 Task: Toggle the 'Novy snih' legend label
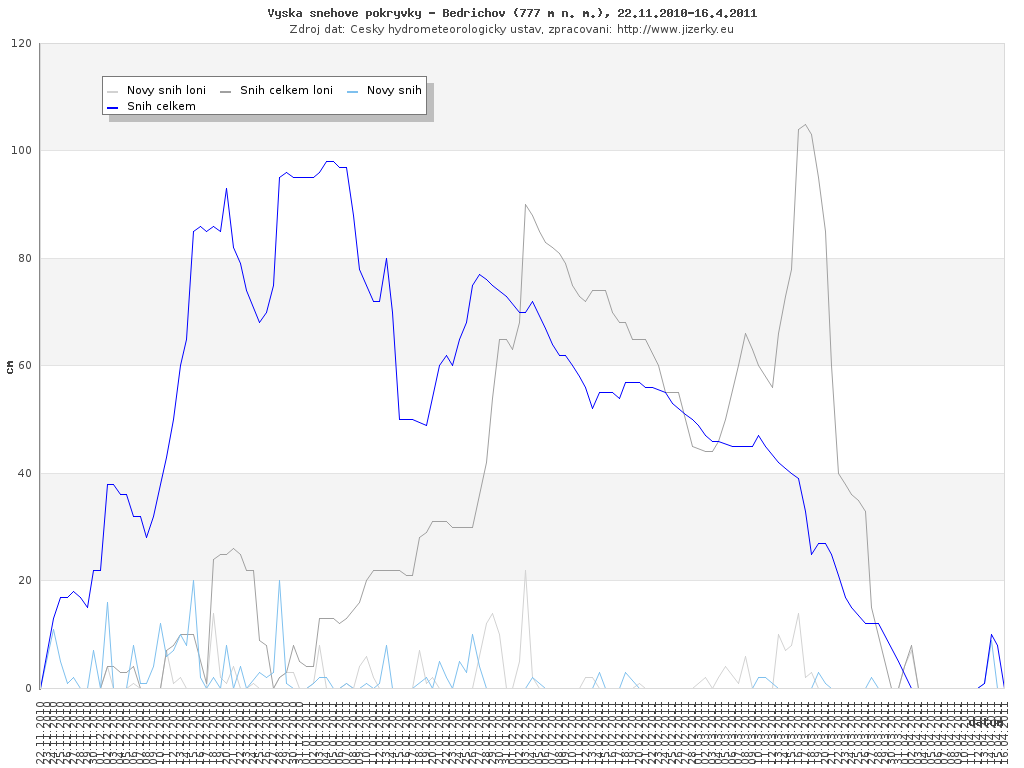pos(394,90)
